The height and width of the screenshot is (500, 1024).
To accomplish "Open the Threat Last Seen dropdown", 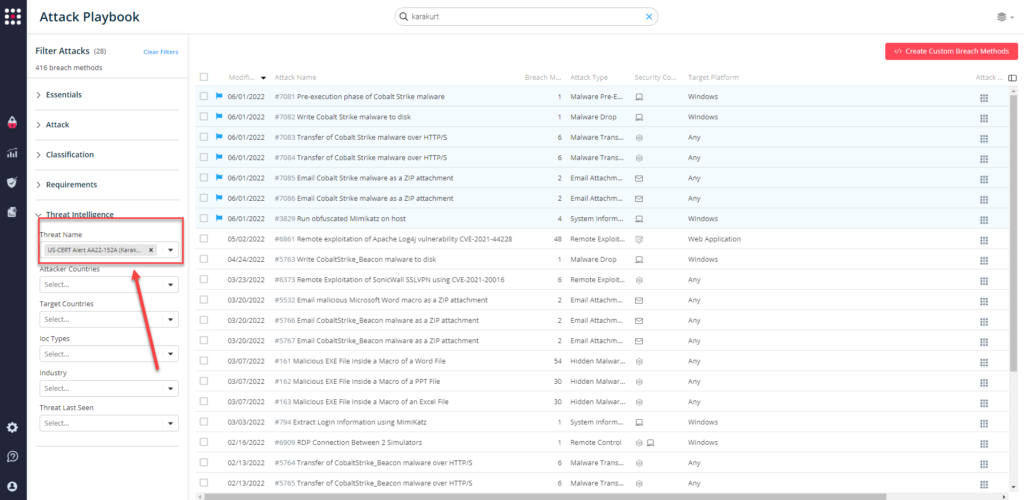I will (108, 423).
